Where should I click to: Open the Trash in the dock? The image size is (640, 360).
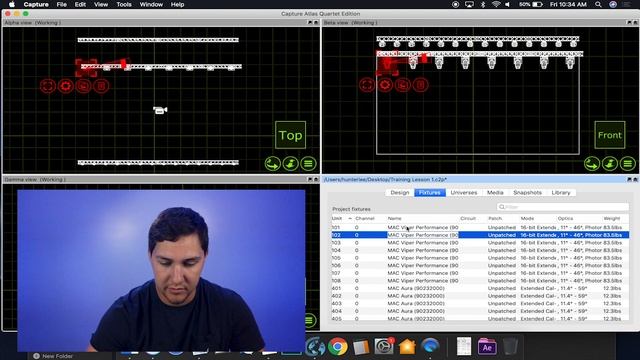point(510,347)
